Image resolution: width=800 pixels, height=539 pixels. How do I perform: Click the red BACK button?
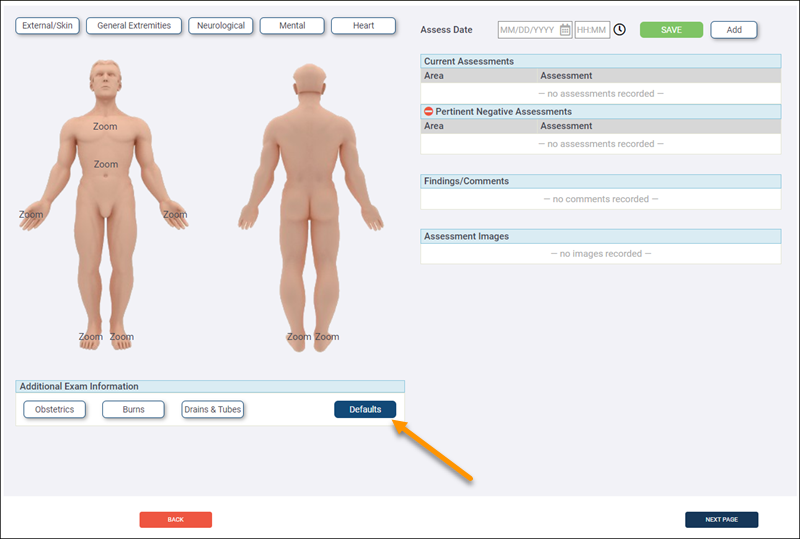(x=176, y=520)
